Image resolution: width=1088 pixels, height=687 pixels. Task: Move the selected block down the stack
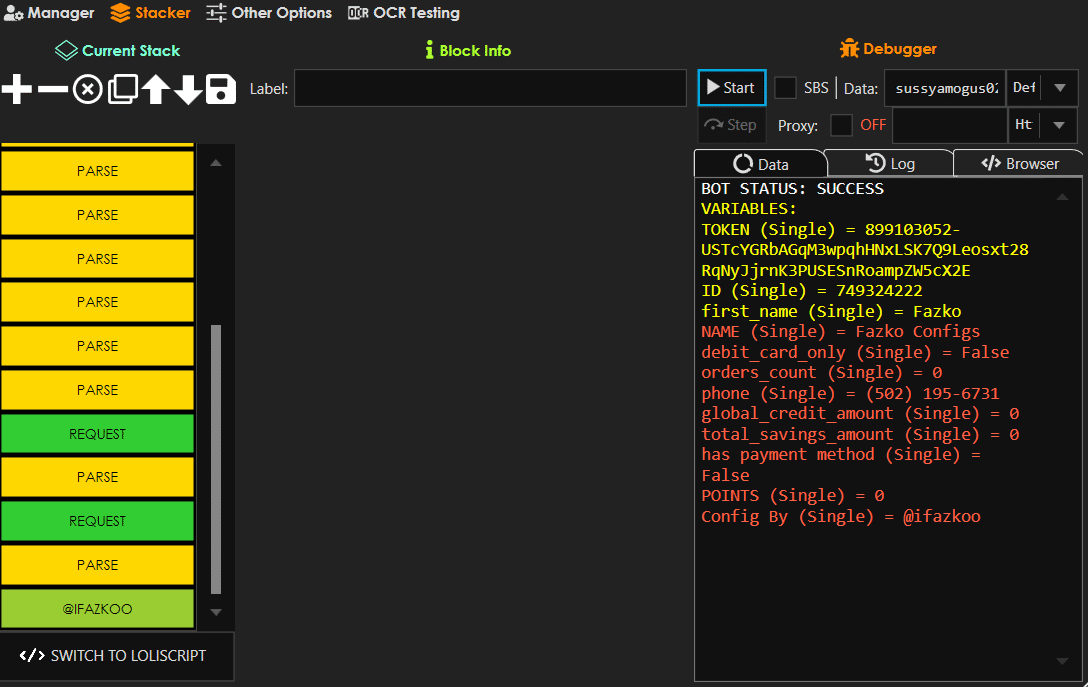pos(189,88)
